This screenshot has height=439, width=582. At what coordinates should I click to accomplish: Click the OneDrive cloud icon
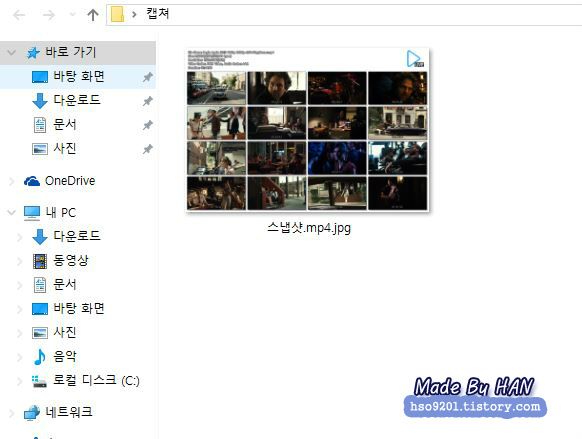click(x=32, y=181)
